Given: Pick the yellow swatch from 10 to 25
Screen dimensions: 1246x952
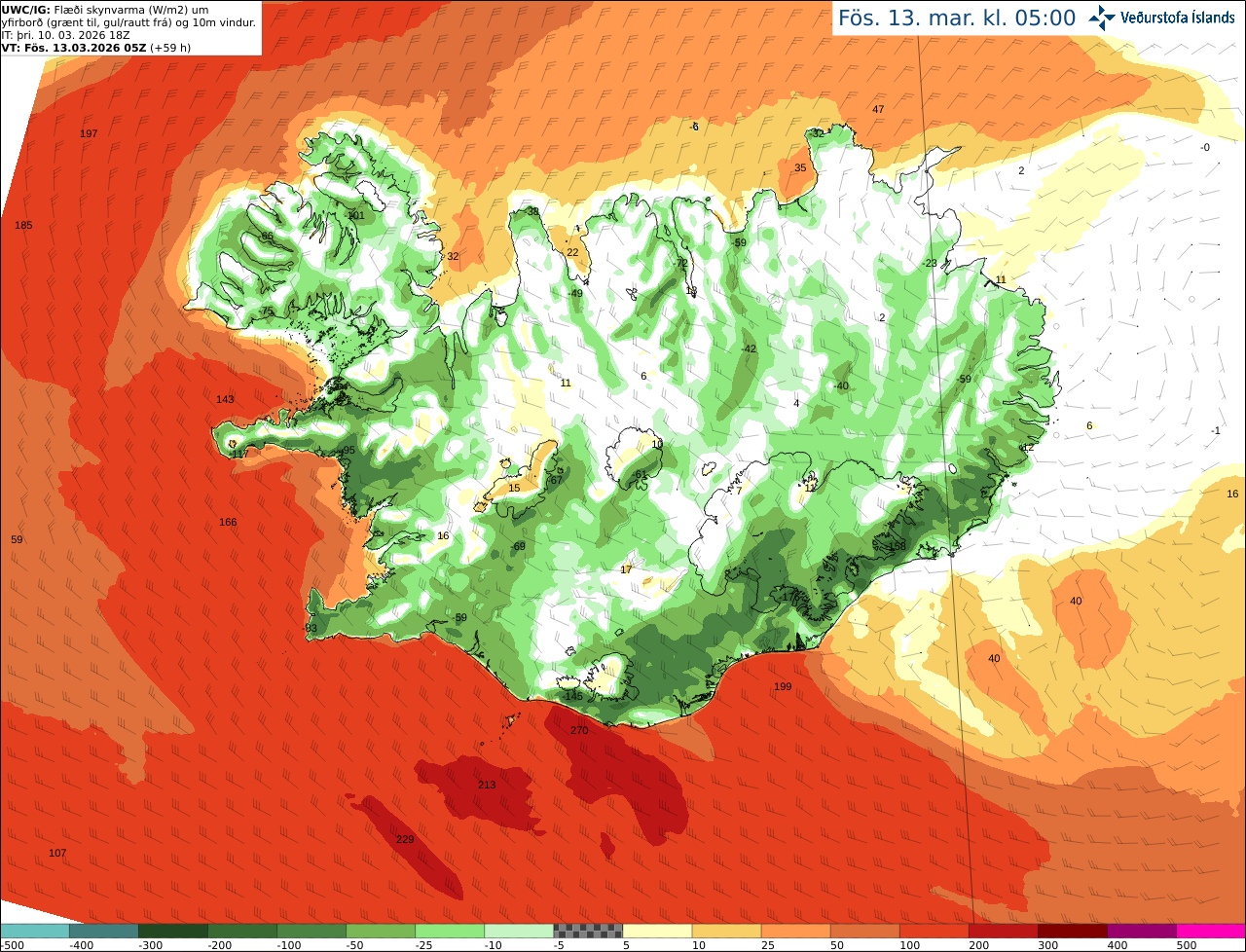Looking at the screenshot, I should [726, 932].
